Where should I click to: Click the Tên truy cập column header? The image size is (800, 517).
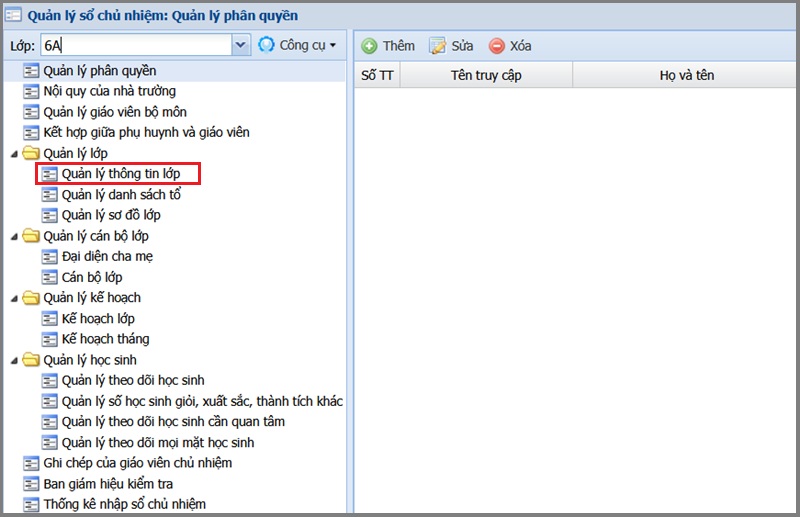(486, 75)
